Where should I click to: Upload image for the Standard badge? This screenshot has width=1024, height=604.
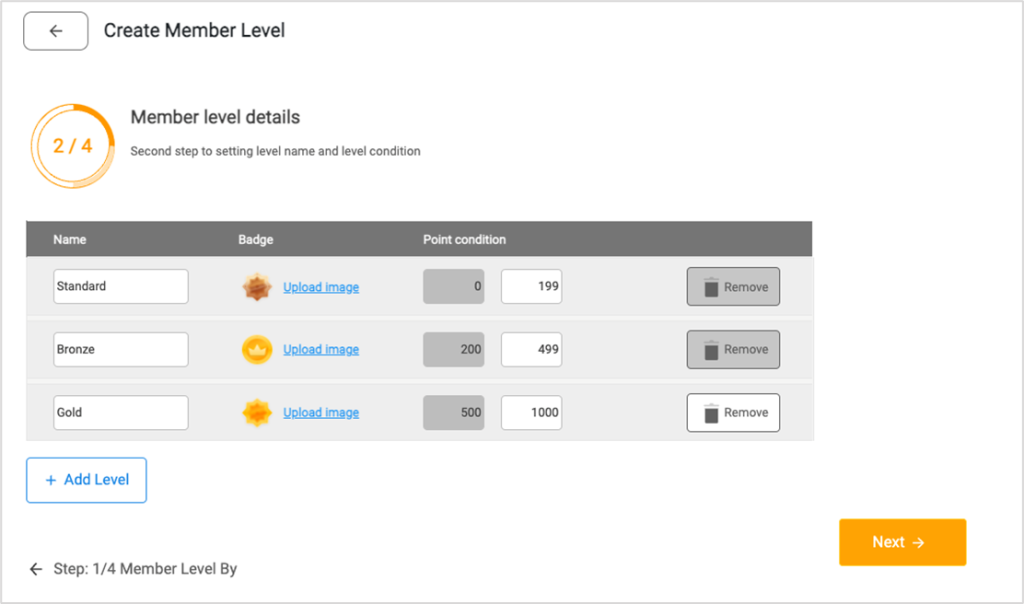coord(321,287)
